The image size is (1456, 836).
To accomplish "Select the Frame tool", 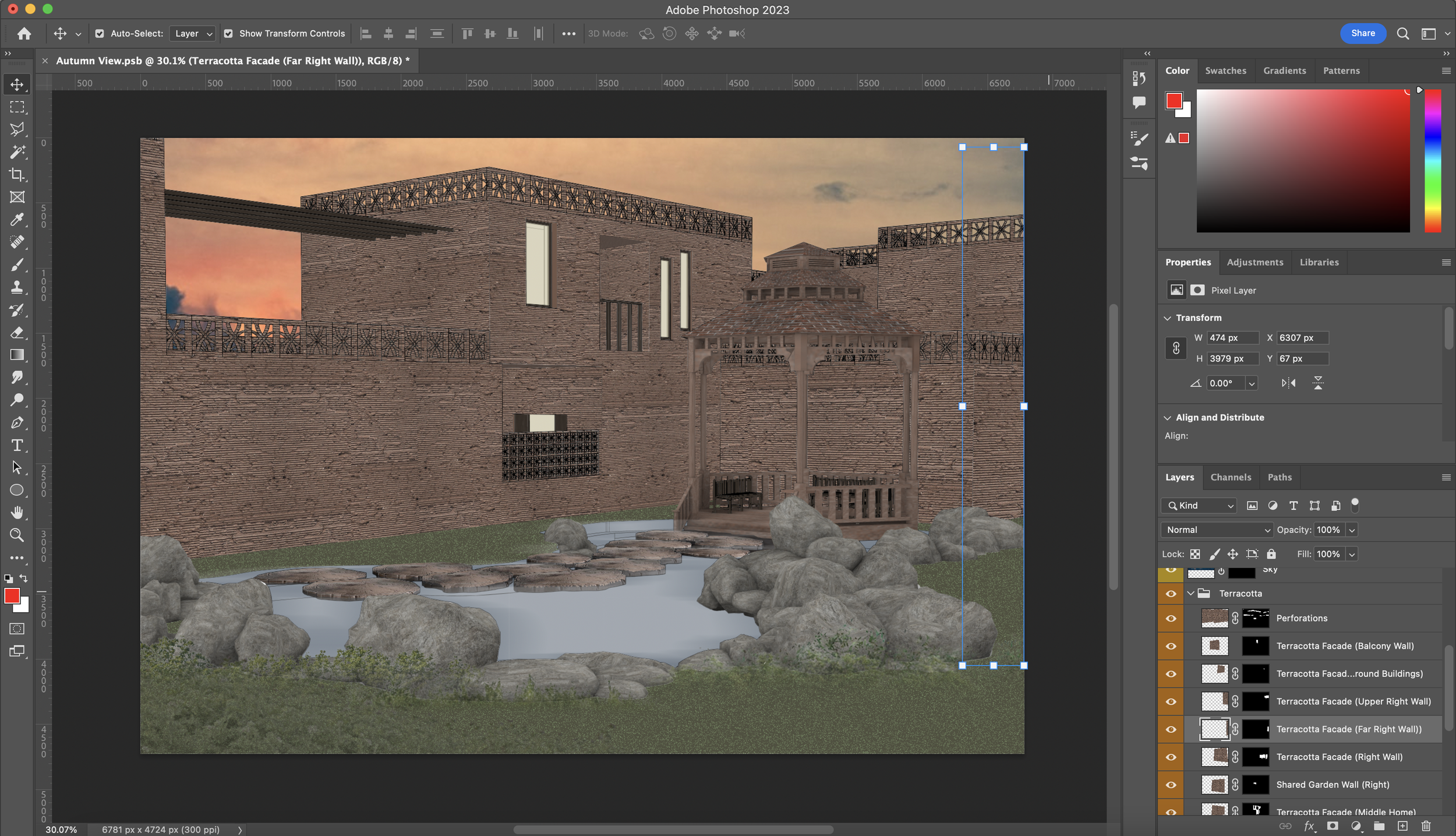I will [x=17, y=197].
